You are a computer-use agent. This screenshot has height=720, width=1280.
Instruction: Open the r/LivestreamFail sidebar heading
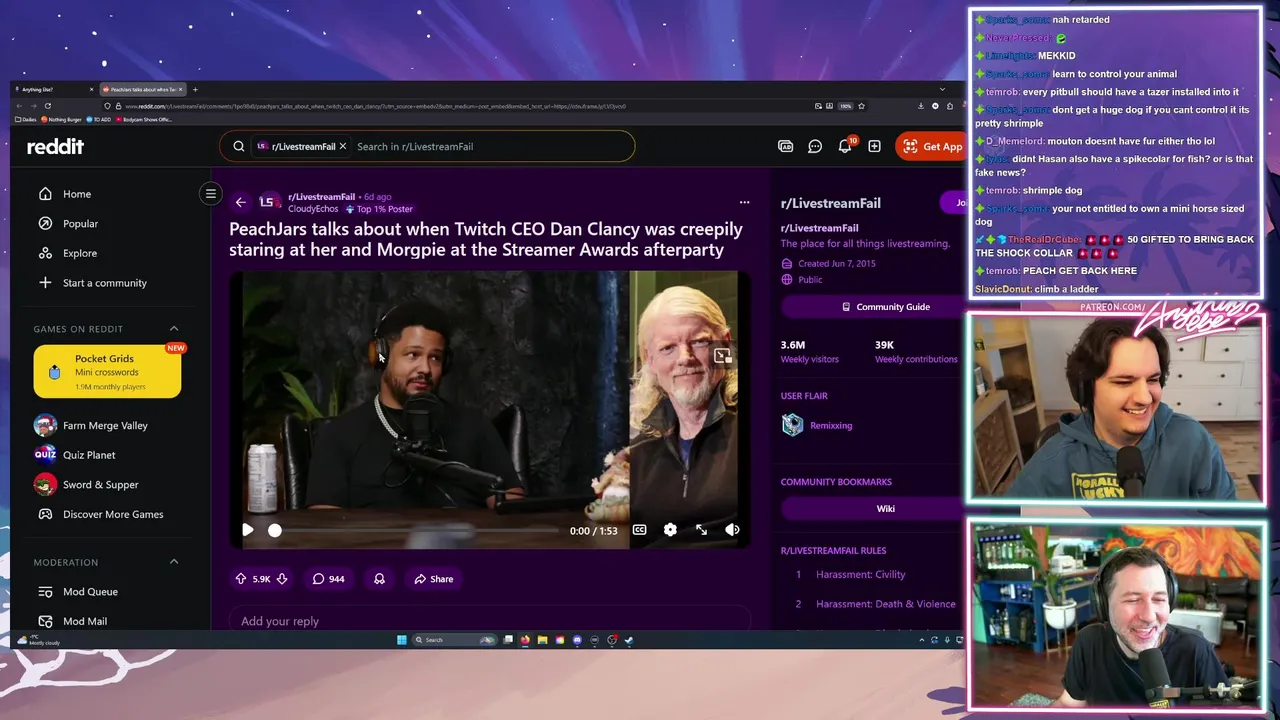pos(831,203)
